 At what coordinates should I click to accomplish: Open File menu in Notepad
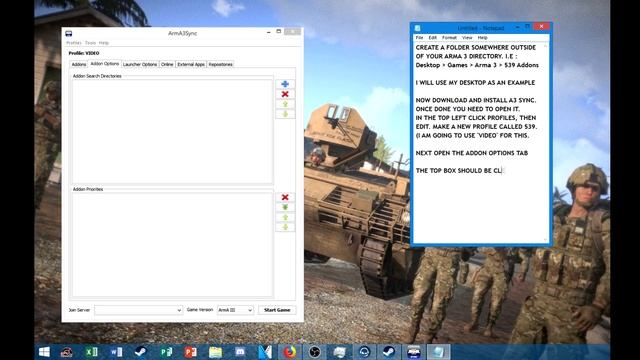point(419,38)
